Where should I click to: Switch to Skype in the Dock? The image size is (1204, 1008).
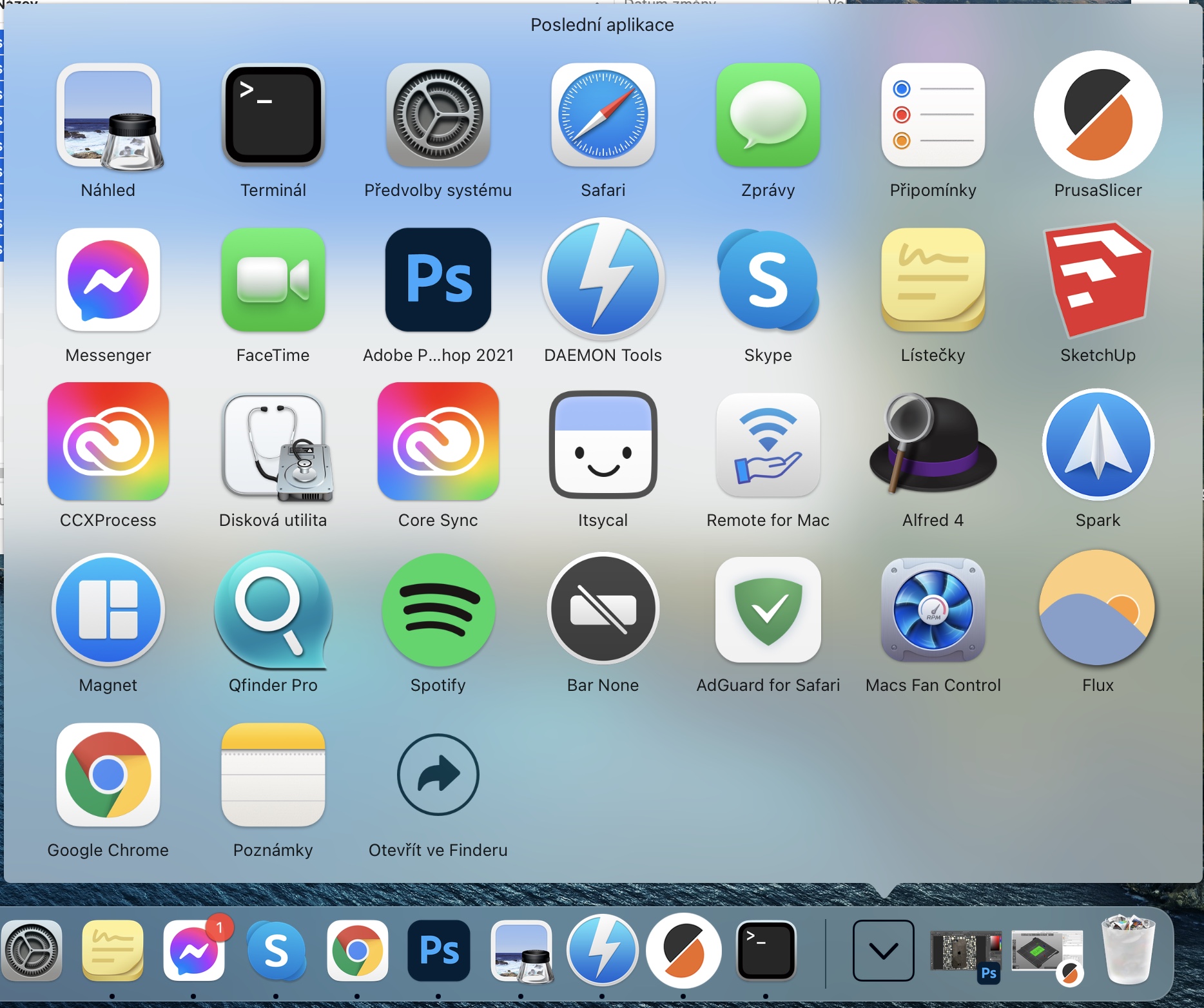(x=276, y=951)
